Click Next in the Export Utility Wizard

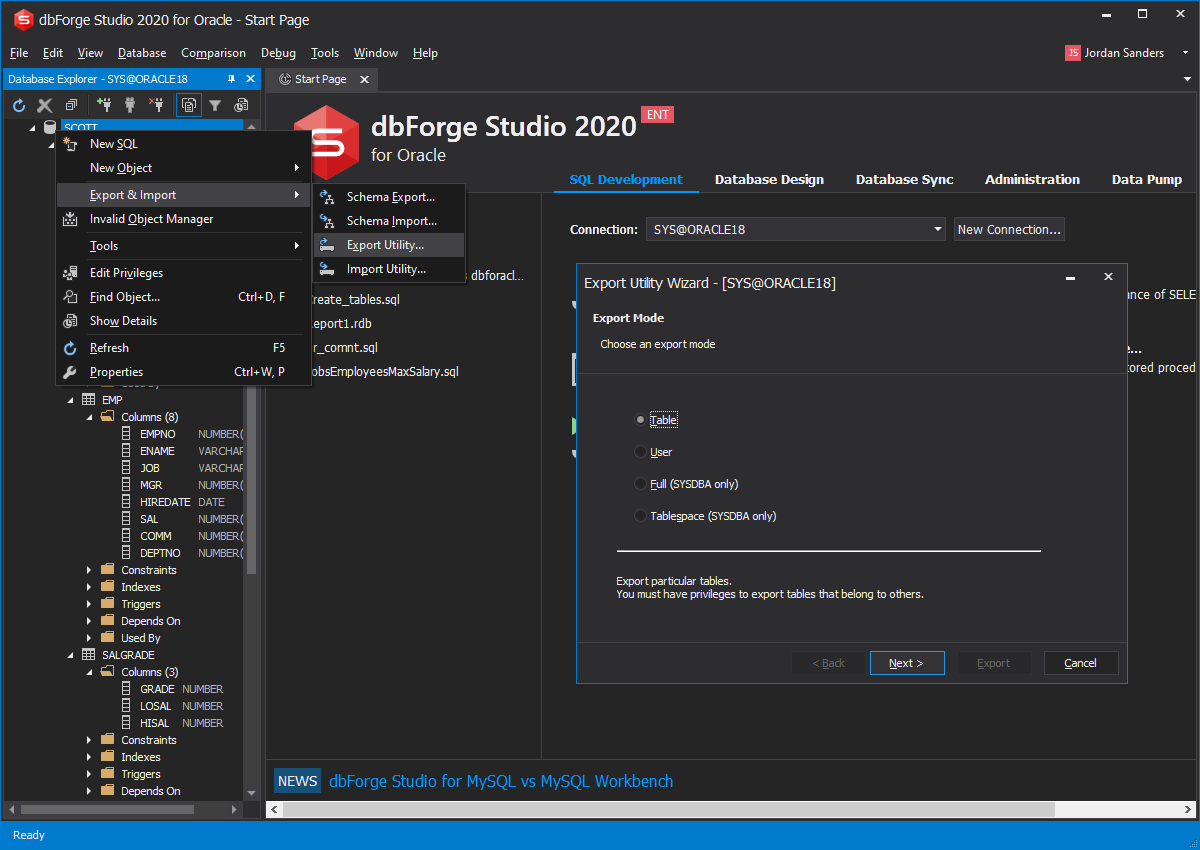(x=907, y=663)
